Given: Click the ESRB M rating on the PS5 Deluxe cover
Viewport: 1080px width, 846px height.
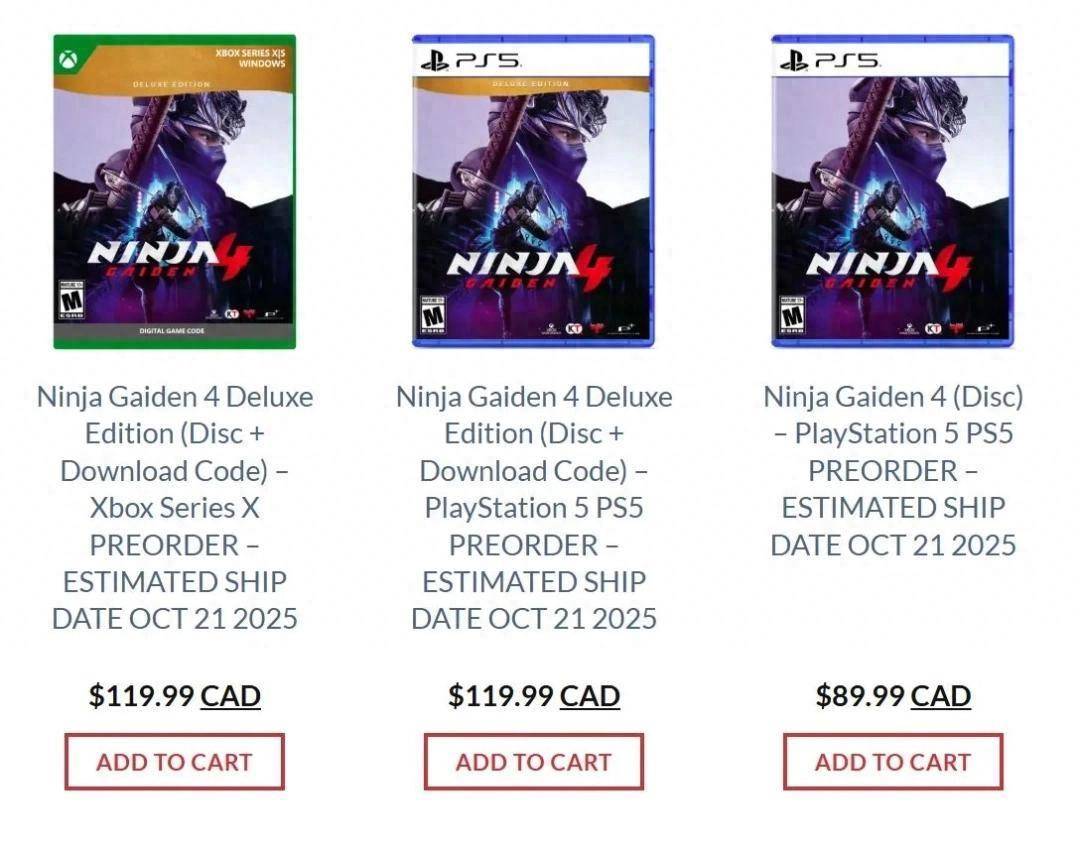Looking at the screenshot, I should tap(431, 314).
